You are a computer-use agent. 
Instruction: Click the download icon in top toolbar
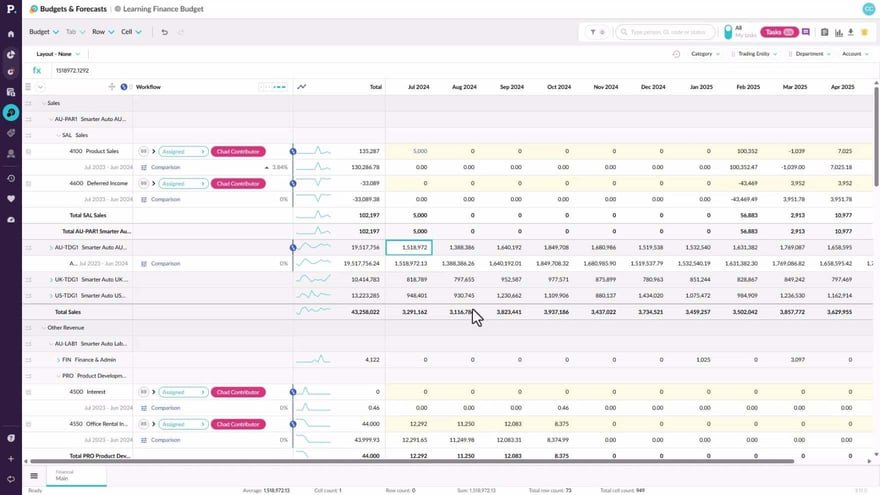(850, 32)
